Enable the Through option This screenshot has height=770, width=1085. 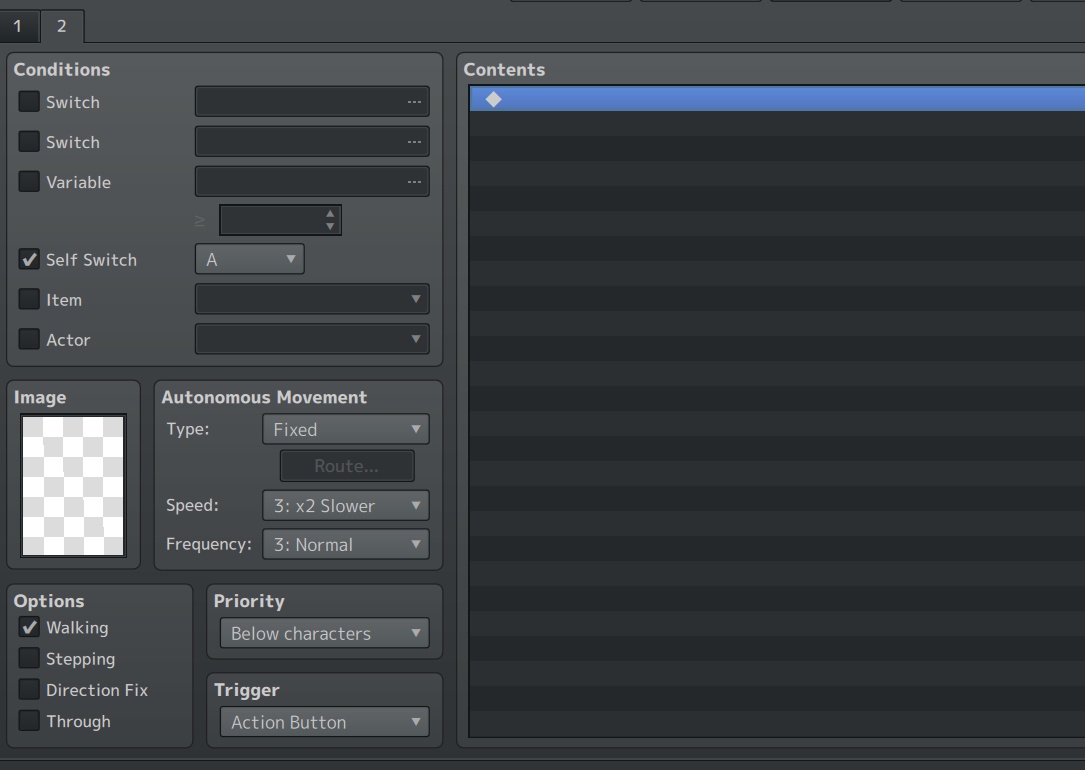pyautogui.click(x=29, y=721)
